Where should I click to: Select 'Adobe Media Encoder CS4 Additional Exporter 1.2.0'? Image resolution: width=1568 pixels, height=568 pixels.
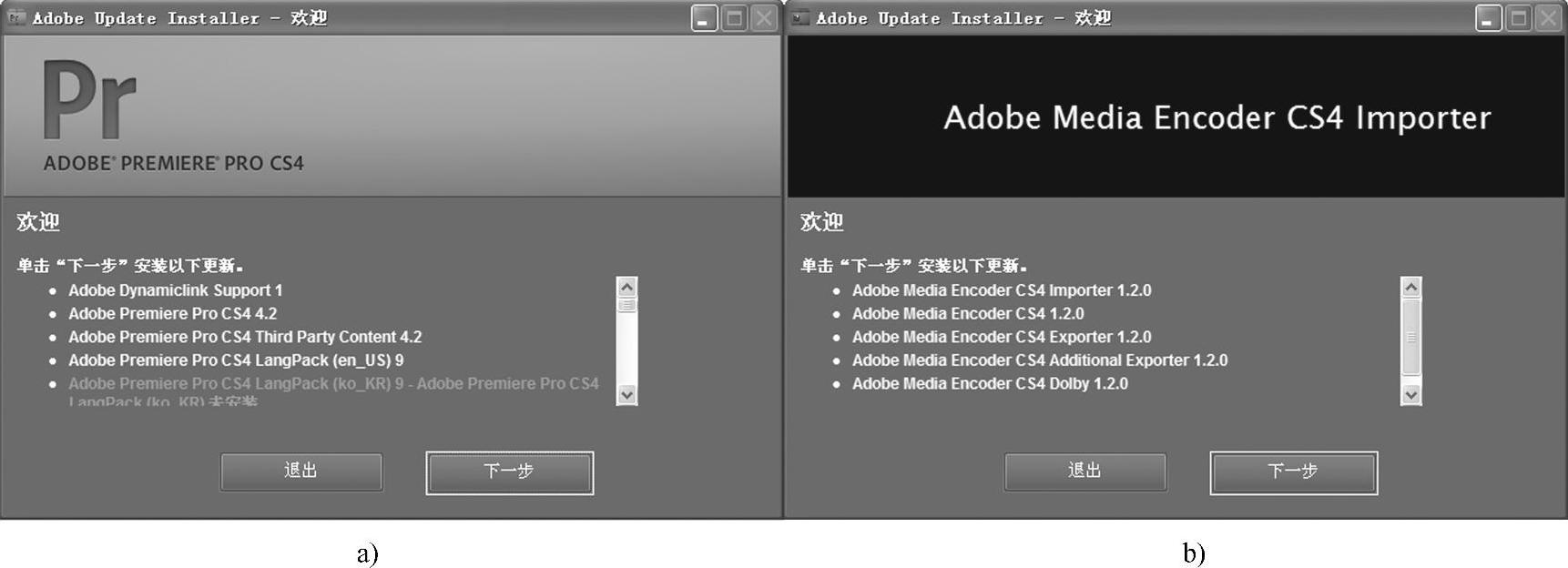(x=1040, y=360)
